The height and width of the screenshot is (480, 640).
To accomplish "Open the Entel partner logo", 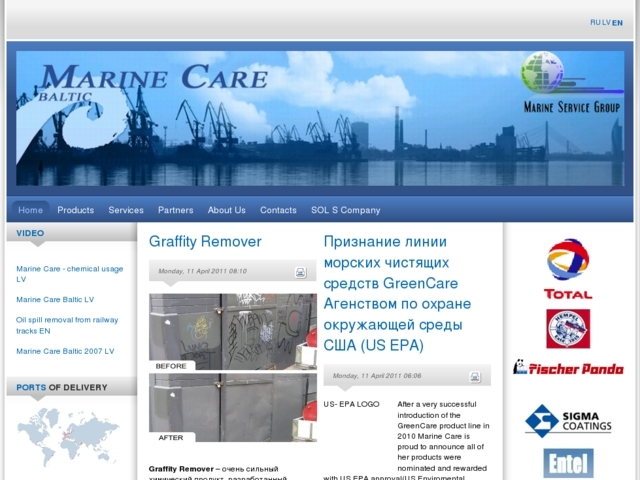I will click(568, 463).
